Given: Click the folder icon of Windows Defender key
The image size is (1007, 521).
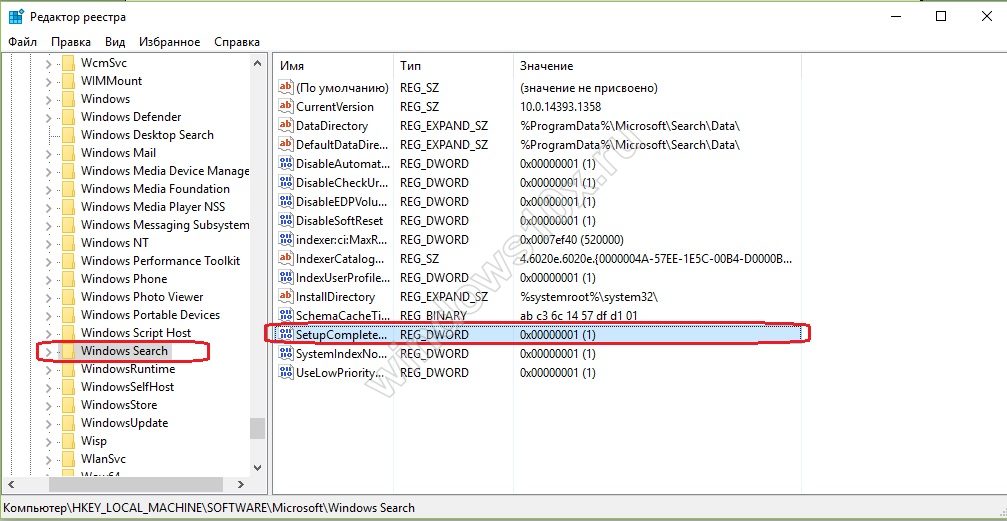Looking at the screenshot, I should (68, 117).
